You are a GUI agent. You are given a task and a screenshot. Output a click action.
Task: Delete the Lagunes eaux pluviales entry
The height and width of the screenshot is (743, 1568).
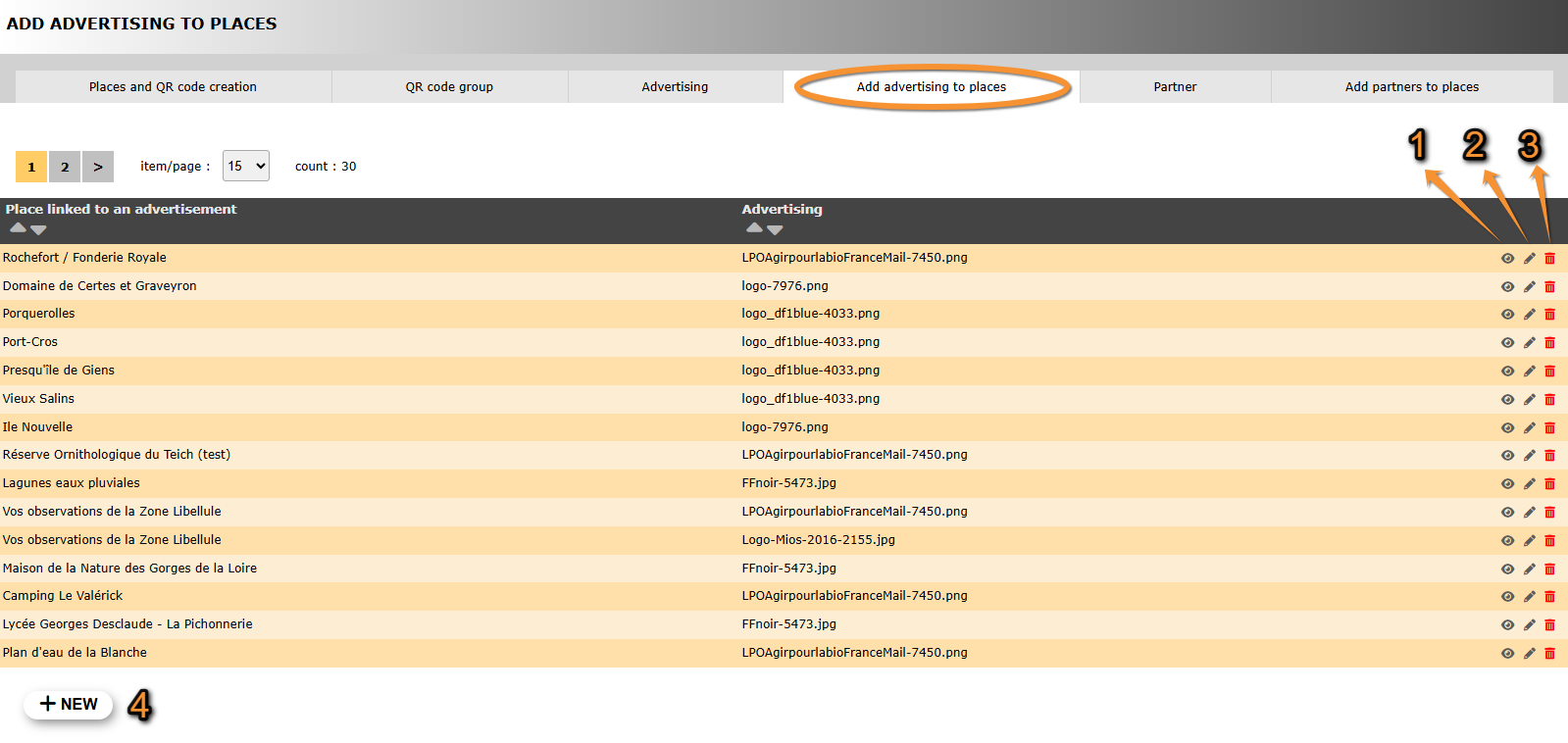point(1549,484)
